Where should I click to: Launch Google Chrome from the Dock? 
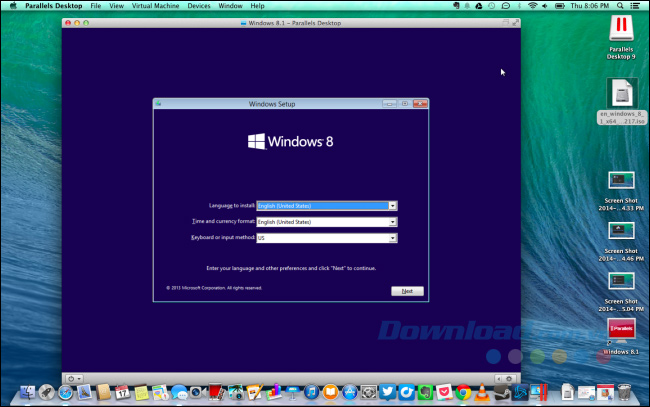point(463,392)
